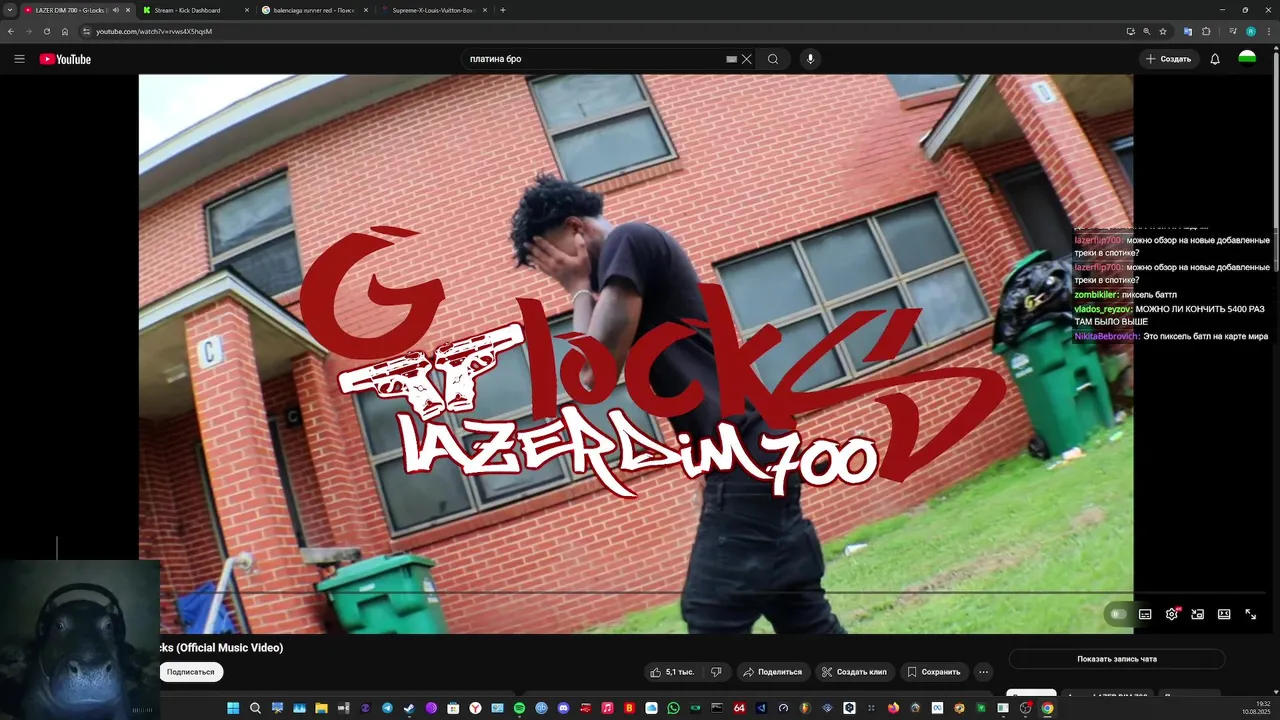Screen dimensions: 1280x720
Task: Clear the YouTube search query with X
Action: tap(746, 59)
